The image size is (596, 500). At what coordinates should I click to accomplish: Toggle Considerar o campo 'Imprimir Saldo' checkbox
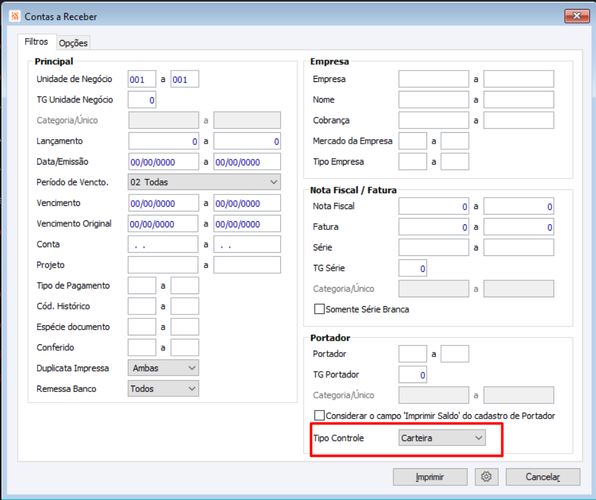pos(319,415)
